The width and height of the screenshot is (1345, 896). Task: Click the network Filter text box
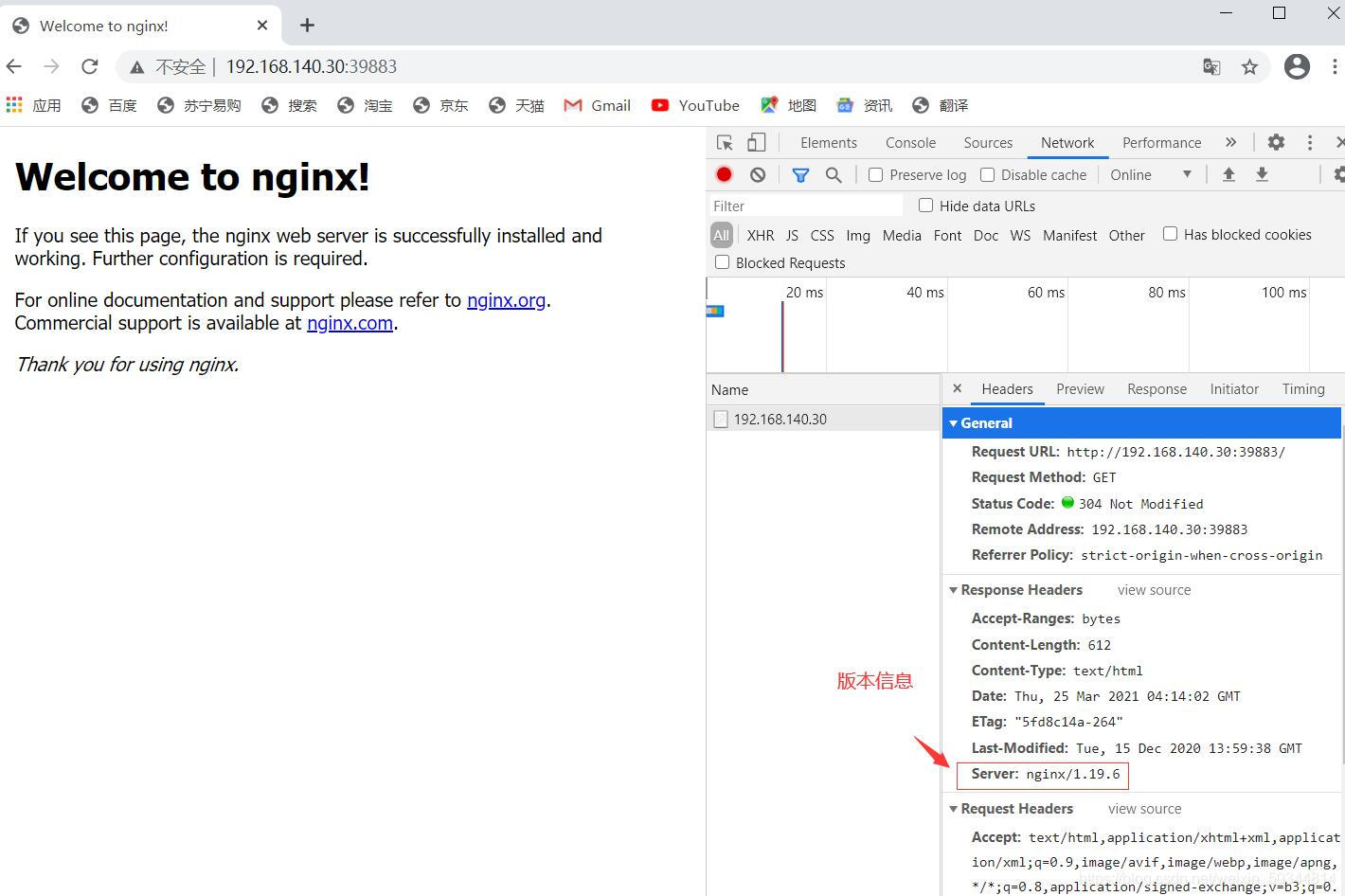click(805, 206)
